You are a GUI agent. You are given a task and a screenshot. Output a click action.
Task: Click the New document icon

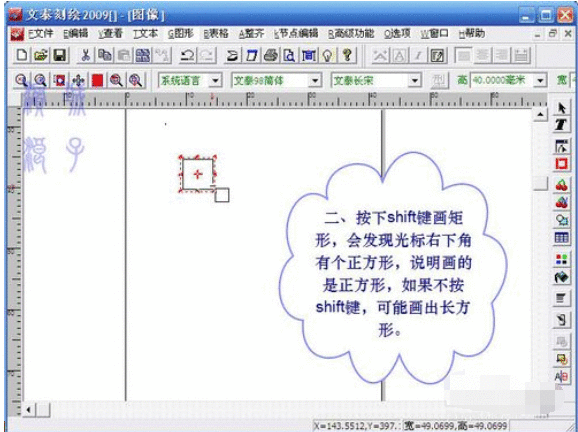click(x=22, y=55)
